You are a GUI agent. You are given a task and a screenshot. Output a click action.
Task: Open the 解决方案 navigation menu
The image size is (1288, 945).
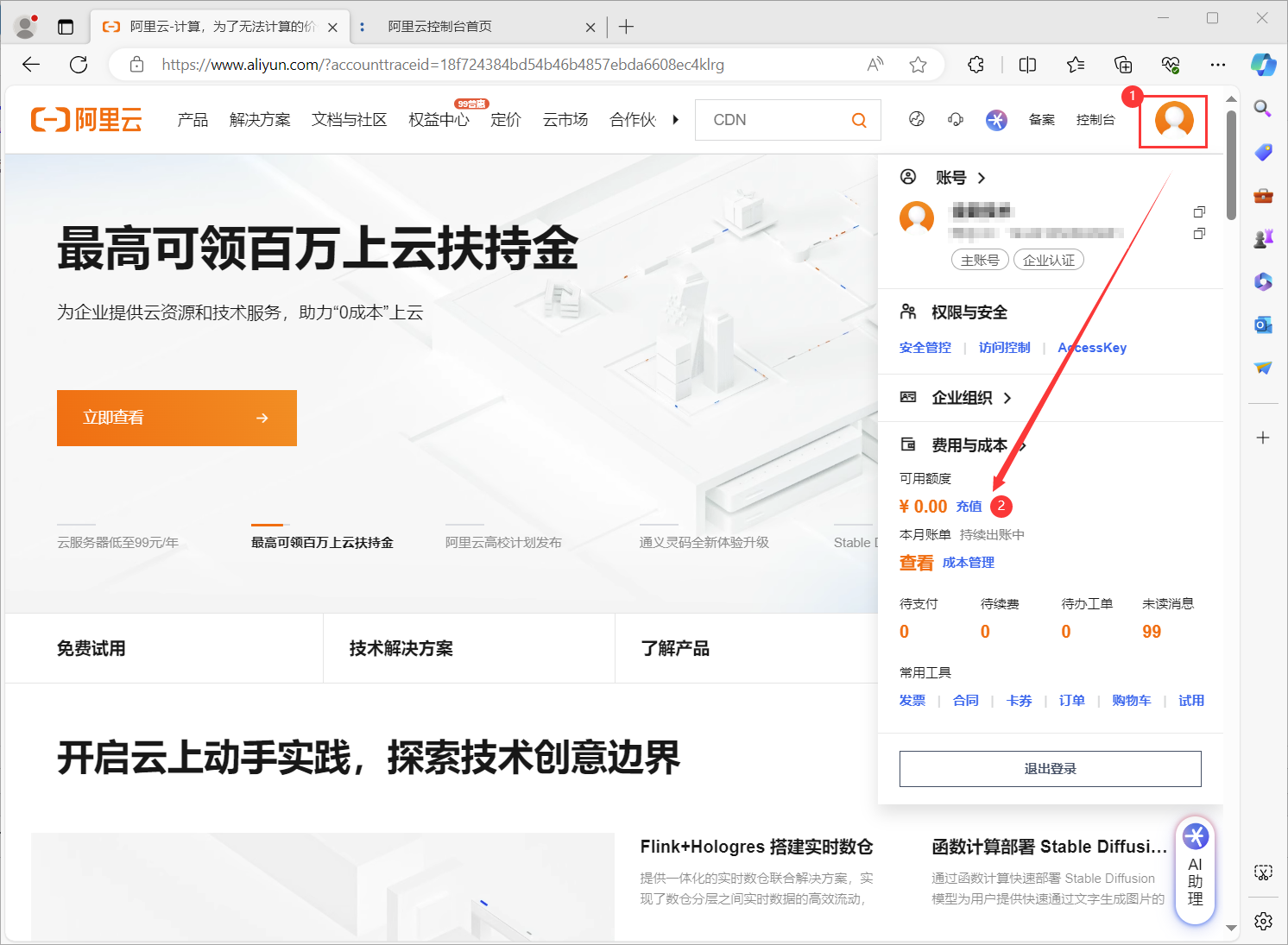260,120
